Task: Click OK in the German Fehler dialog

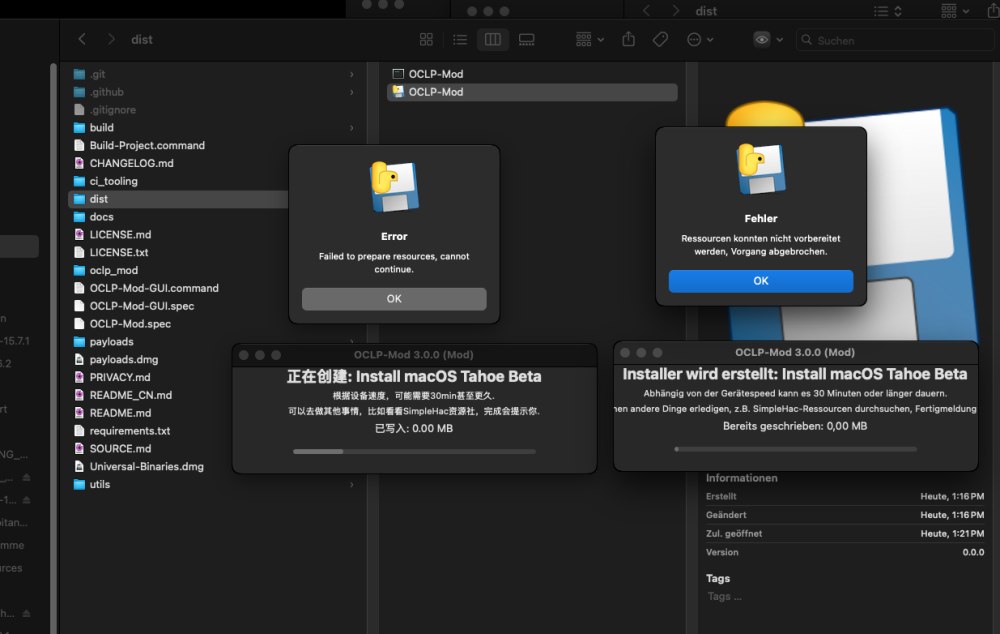Action: 761,281
